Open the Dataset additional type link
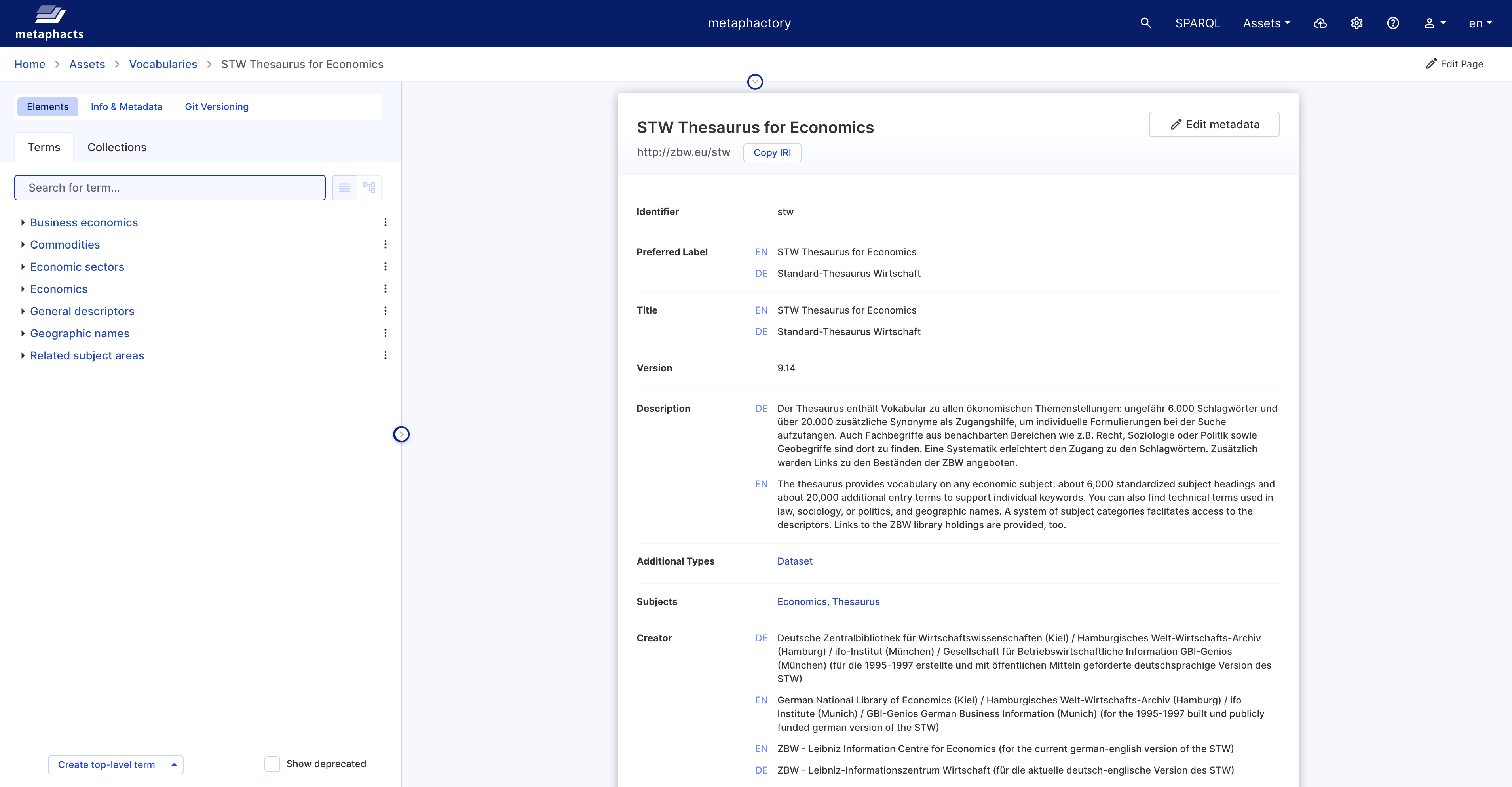Image resolution: width=1512 pixels, height=787 pixels. click(x=795, y=561)
